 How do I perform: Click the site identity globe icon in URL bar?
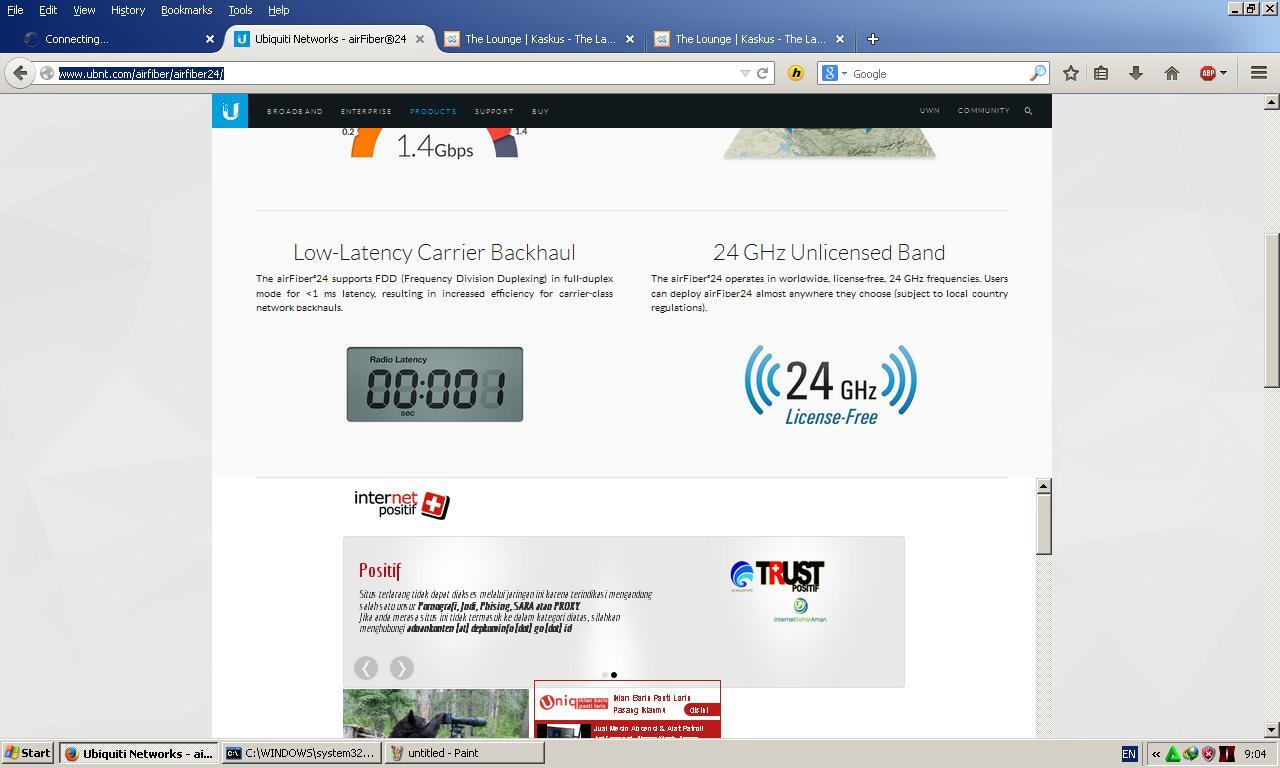coord(47,73)
